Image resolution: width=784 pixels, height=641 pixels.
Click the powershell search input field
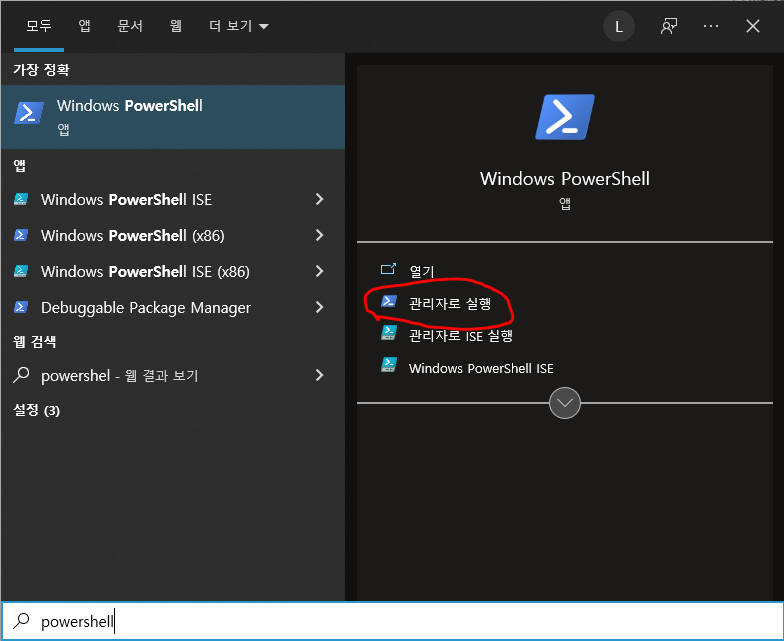click(x=392, y=621)
